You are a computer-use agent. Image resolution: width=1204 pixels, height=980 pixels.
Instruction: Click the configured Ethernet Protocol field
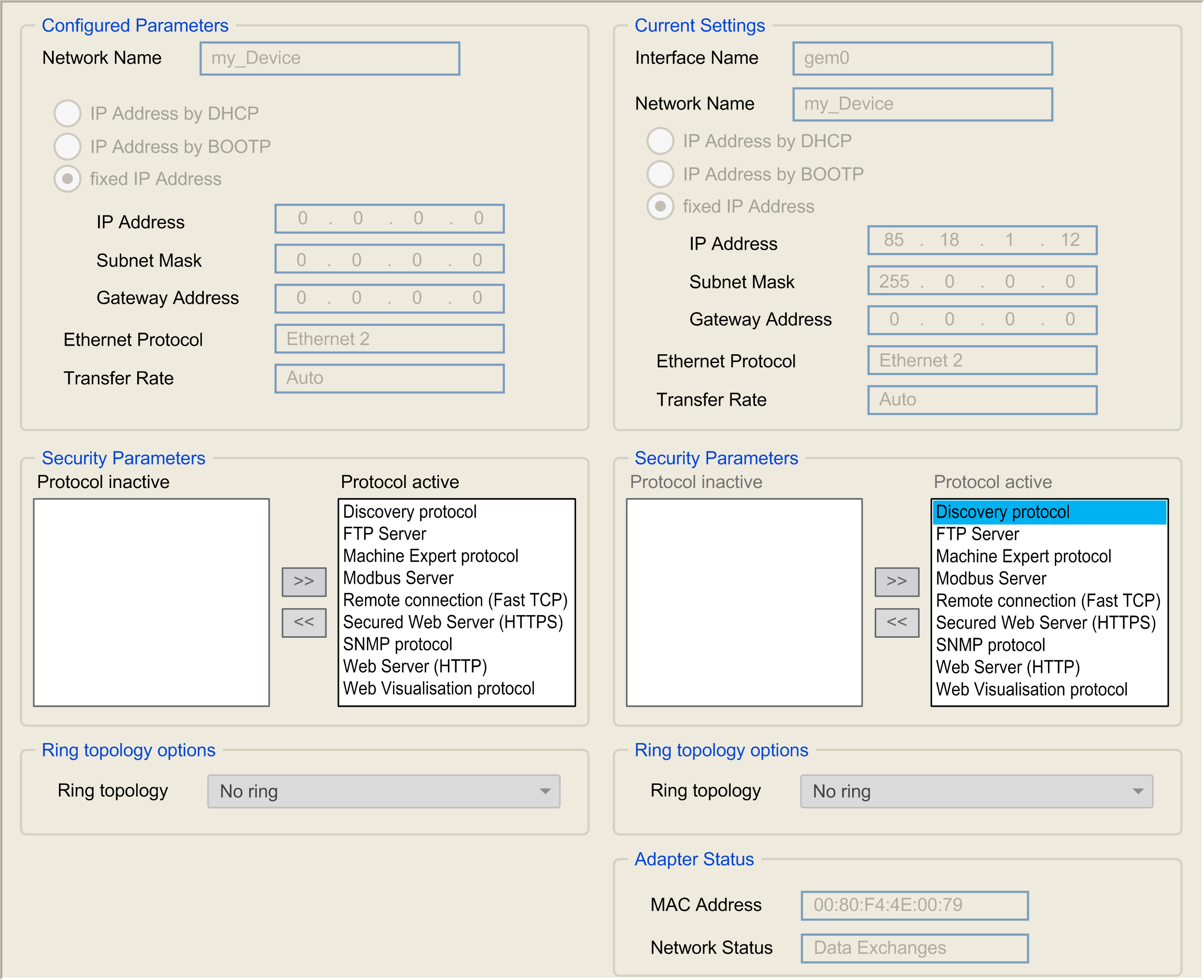tap(389, 339)
